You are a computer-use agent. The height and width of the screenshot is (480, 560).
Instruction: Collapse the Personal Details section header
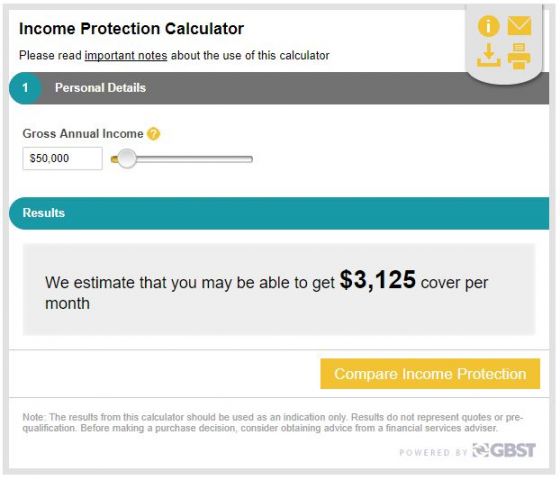click(x=279, y=88)
